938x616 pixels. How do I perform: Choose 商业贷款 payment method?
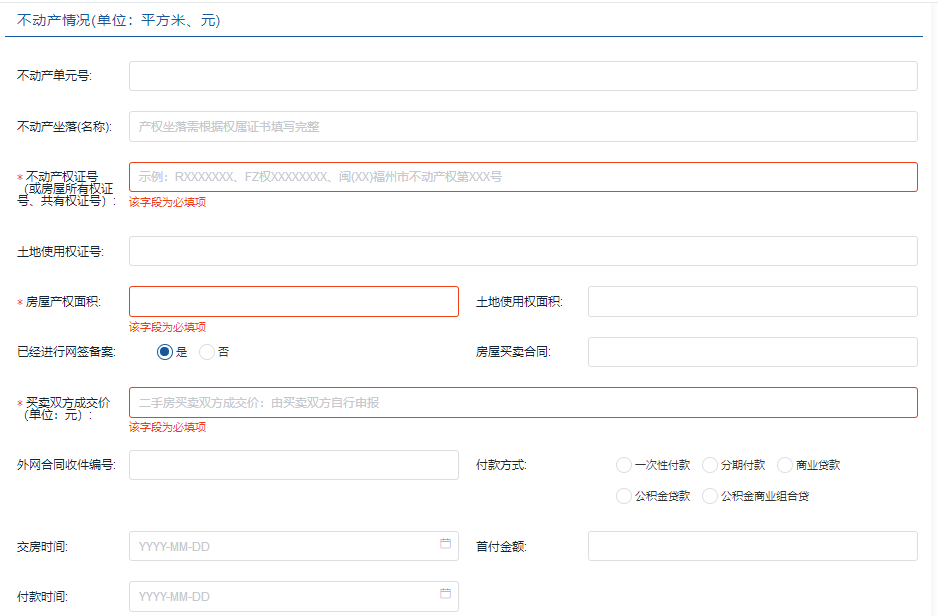point(785,465)
